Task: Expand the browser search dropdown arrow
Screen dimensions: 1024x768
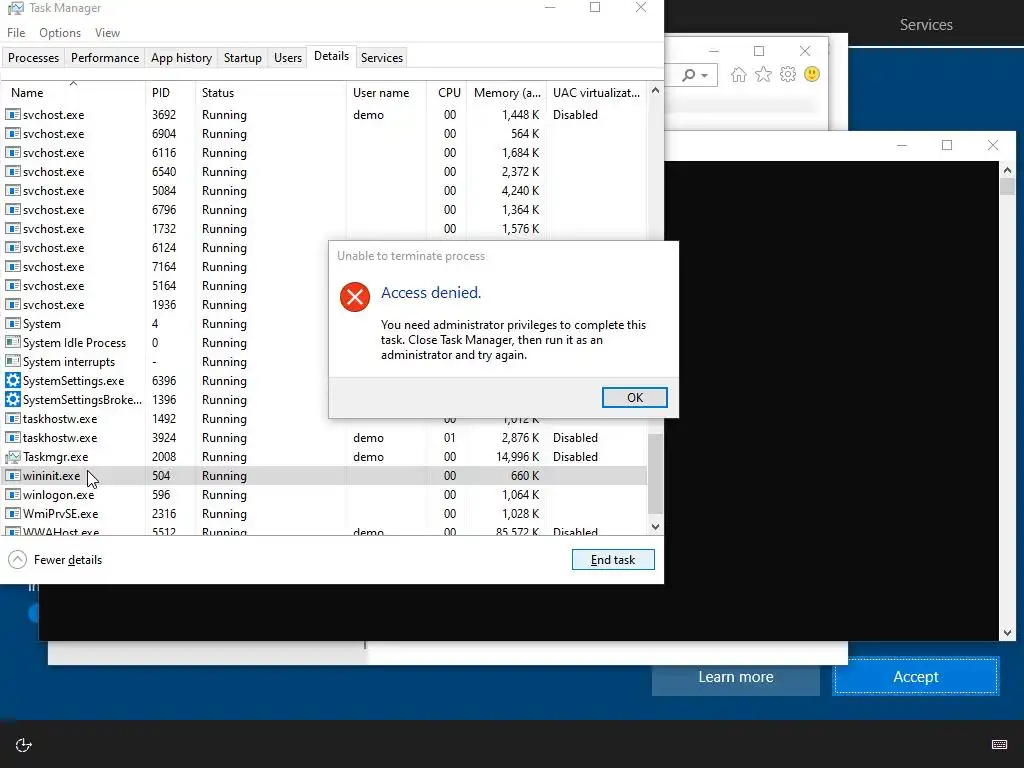Action: point(705,76)
